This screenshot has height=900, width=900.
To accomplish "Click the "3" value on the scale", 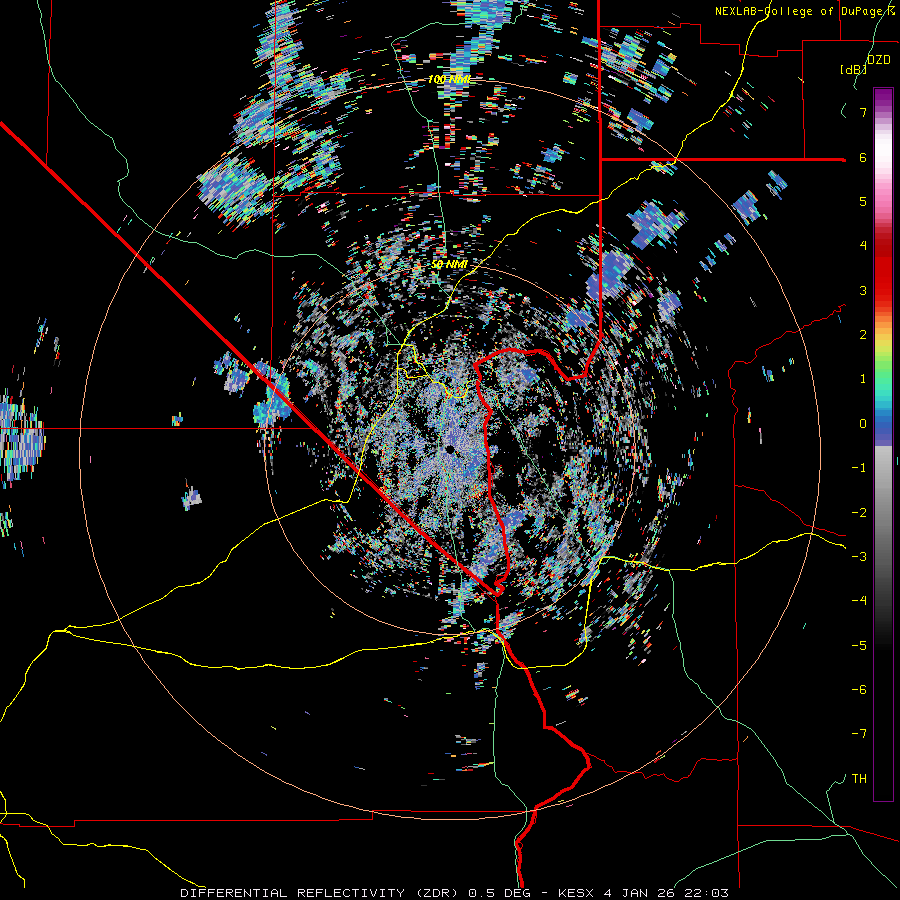I will coord(863,290).
